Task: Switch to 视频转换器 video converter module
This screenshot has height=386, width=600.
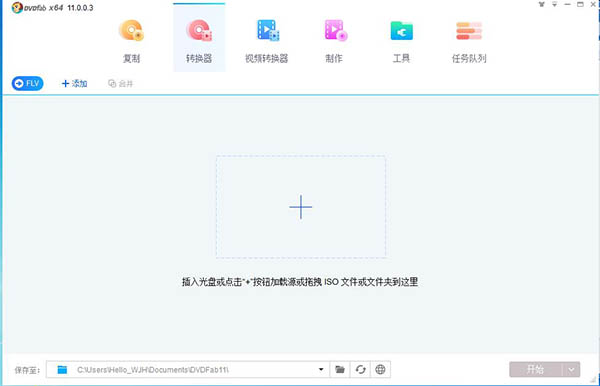Action: pos(267,41)
